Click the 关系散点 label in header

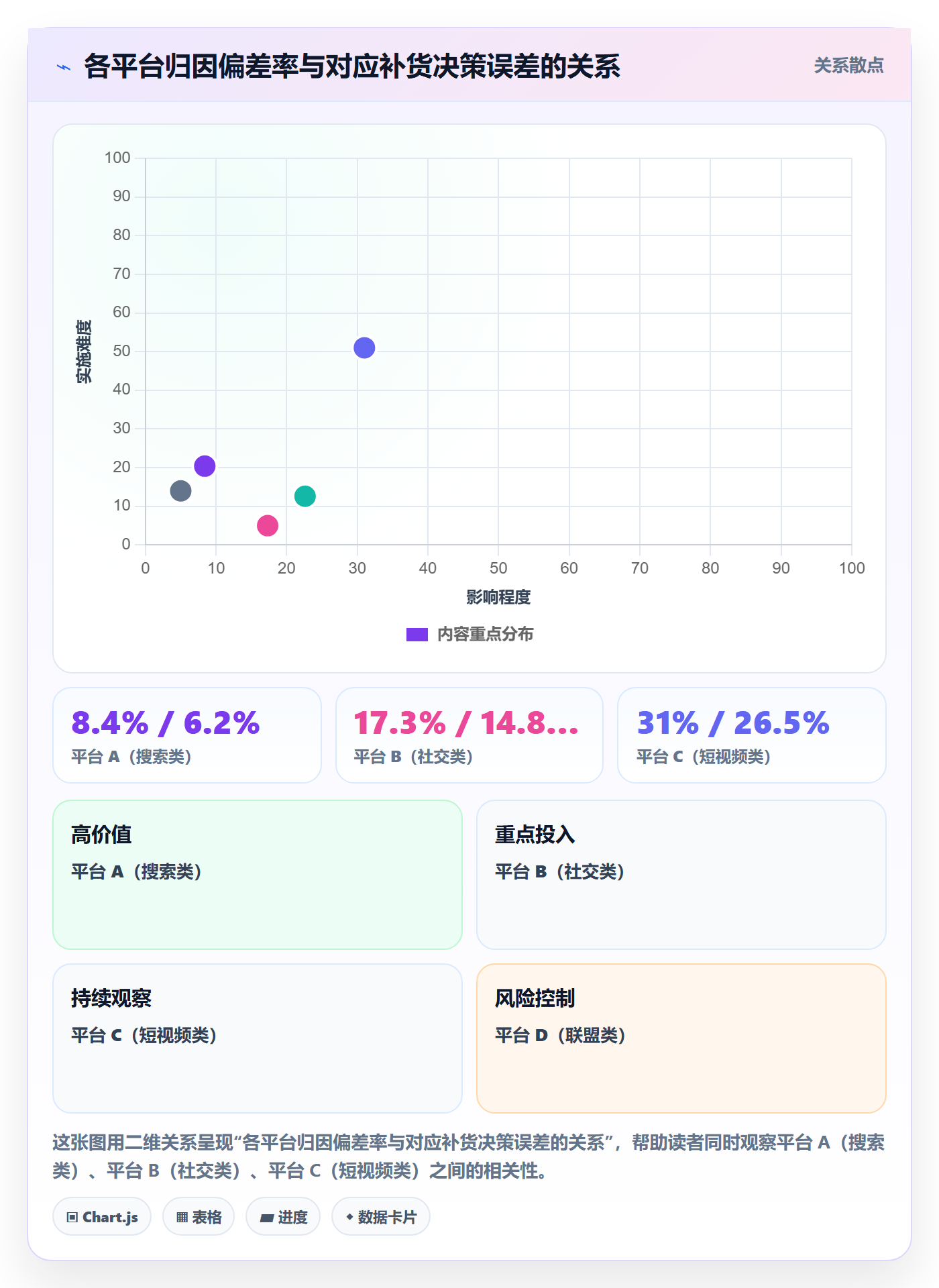(x=848, y=66)
